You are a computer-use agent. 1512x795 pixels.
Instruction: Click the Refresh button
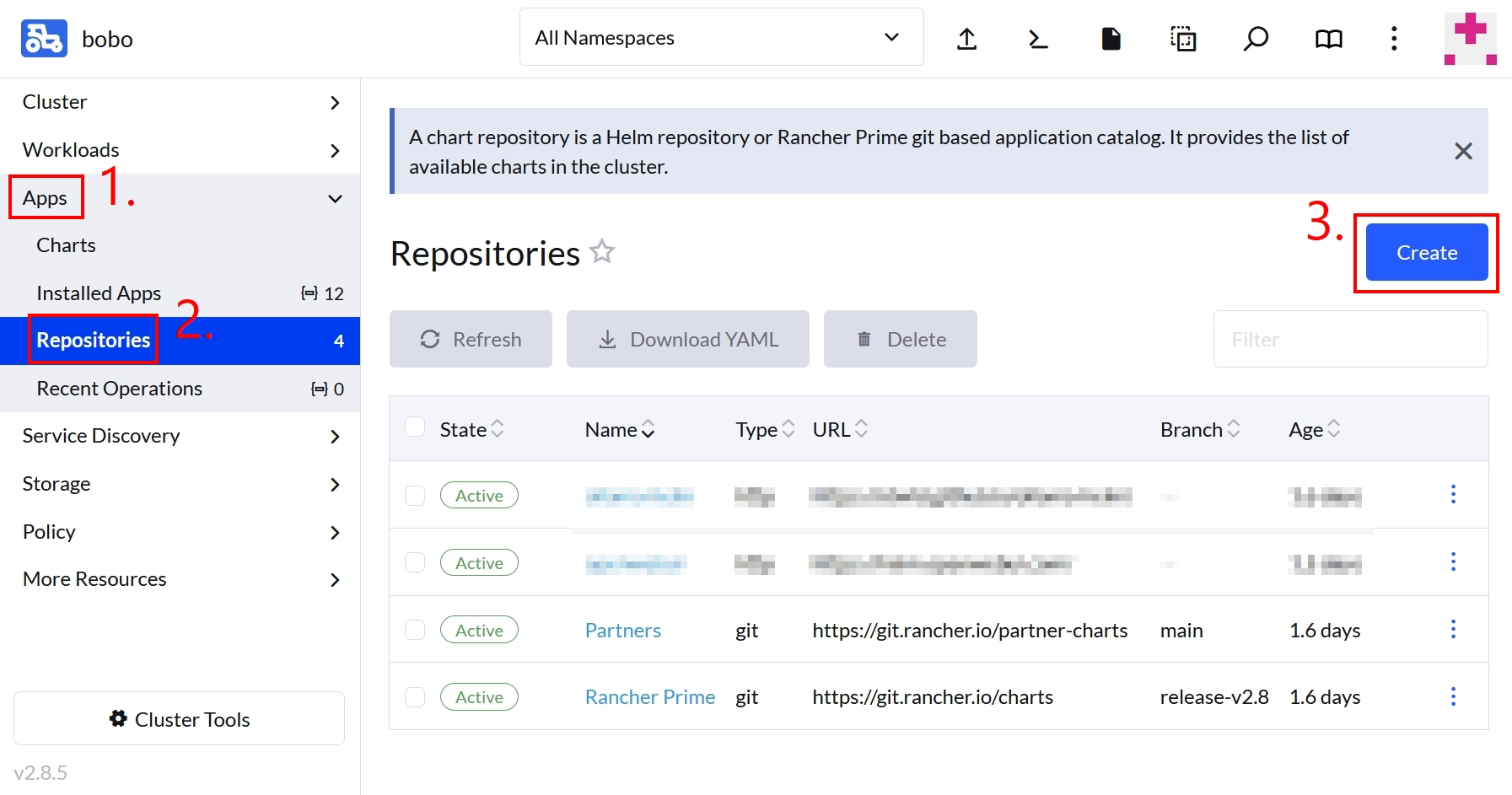coord(471,339)
